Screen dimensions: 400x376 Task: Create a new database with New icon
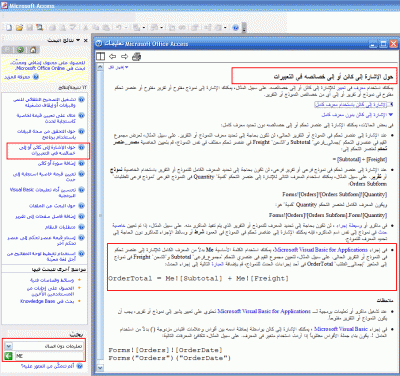pos(9,28)
